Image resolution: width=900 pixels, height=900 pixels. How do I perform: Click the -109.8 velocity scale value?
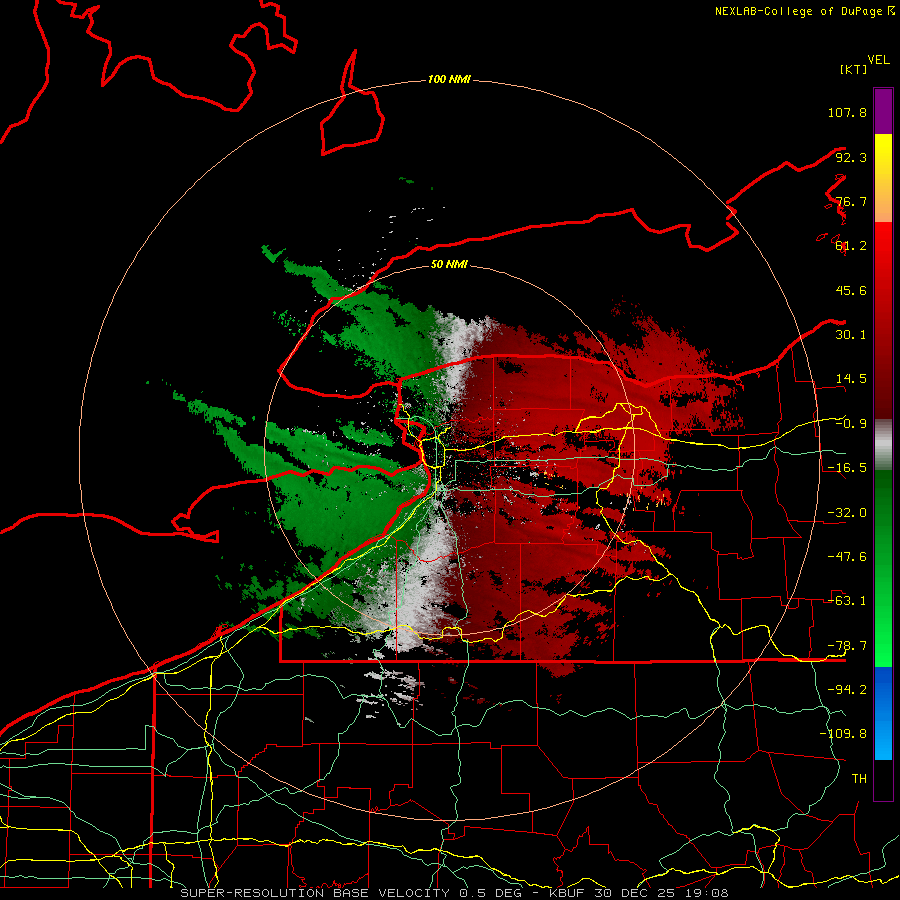click(843, 734)
